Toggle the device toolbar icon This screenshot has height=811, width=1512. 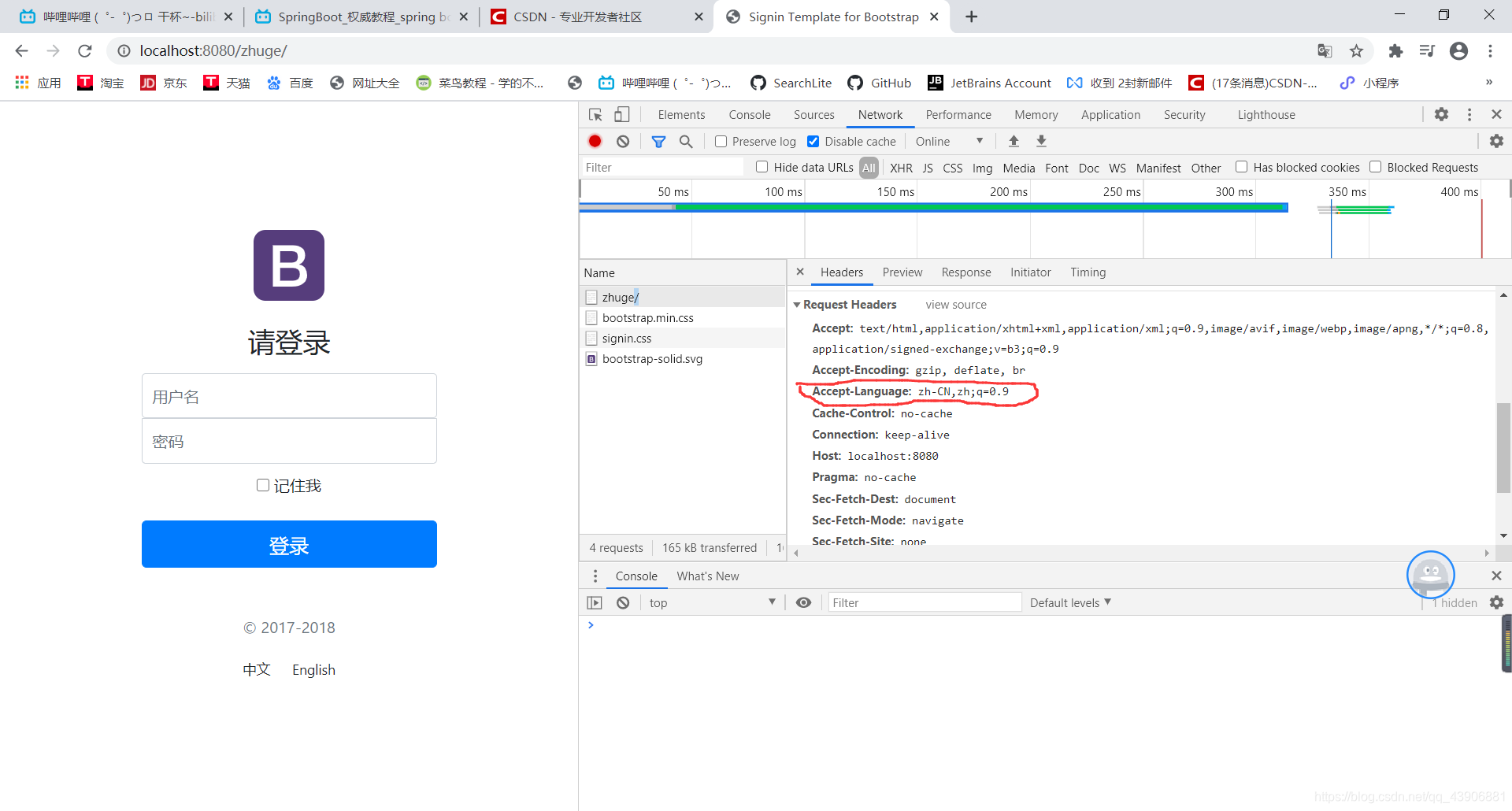point(621,115)
